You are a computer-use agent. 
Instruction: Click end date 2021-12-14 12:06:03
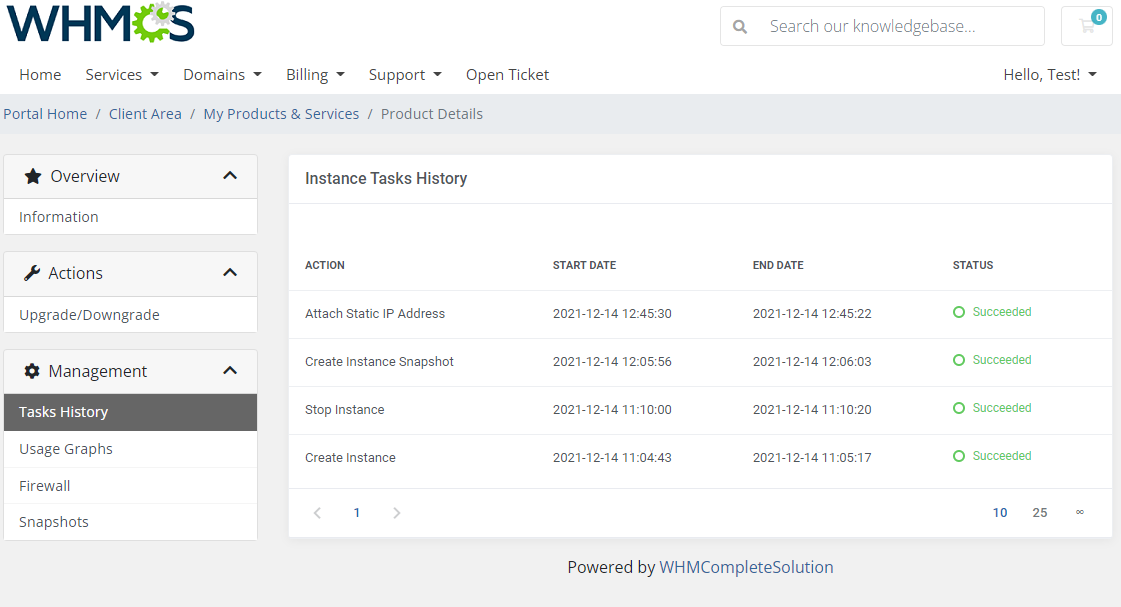pyautogui.click(x=812, y=361)
